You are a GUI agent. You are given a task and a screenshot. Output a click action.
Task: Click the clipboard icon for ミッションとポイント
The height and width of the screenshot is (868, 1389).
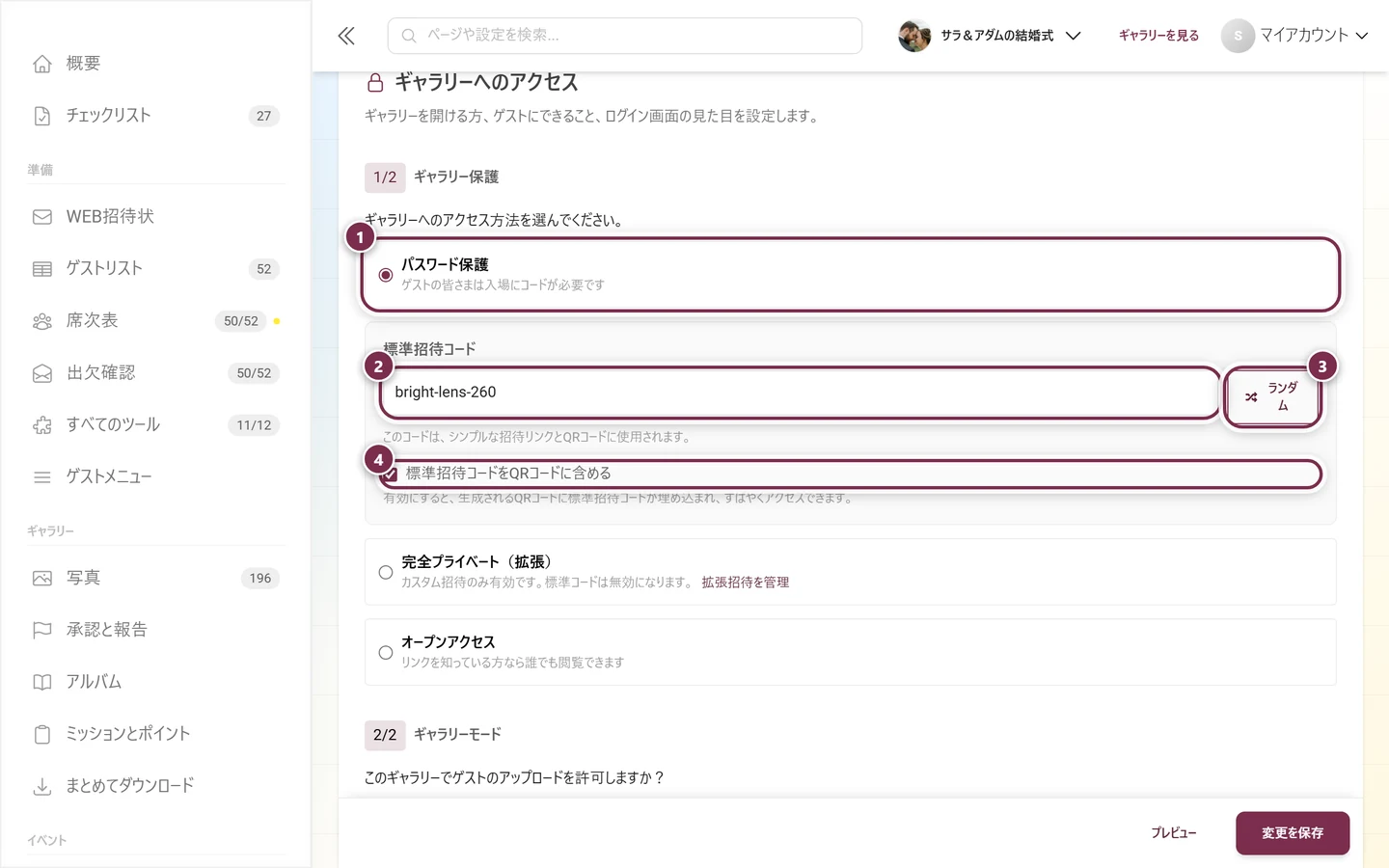point(42,735)
